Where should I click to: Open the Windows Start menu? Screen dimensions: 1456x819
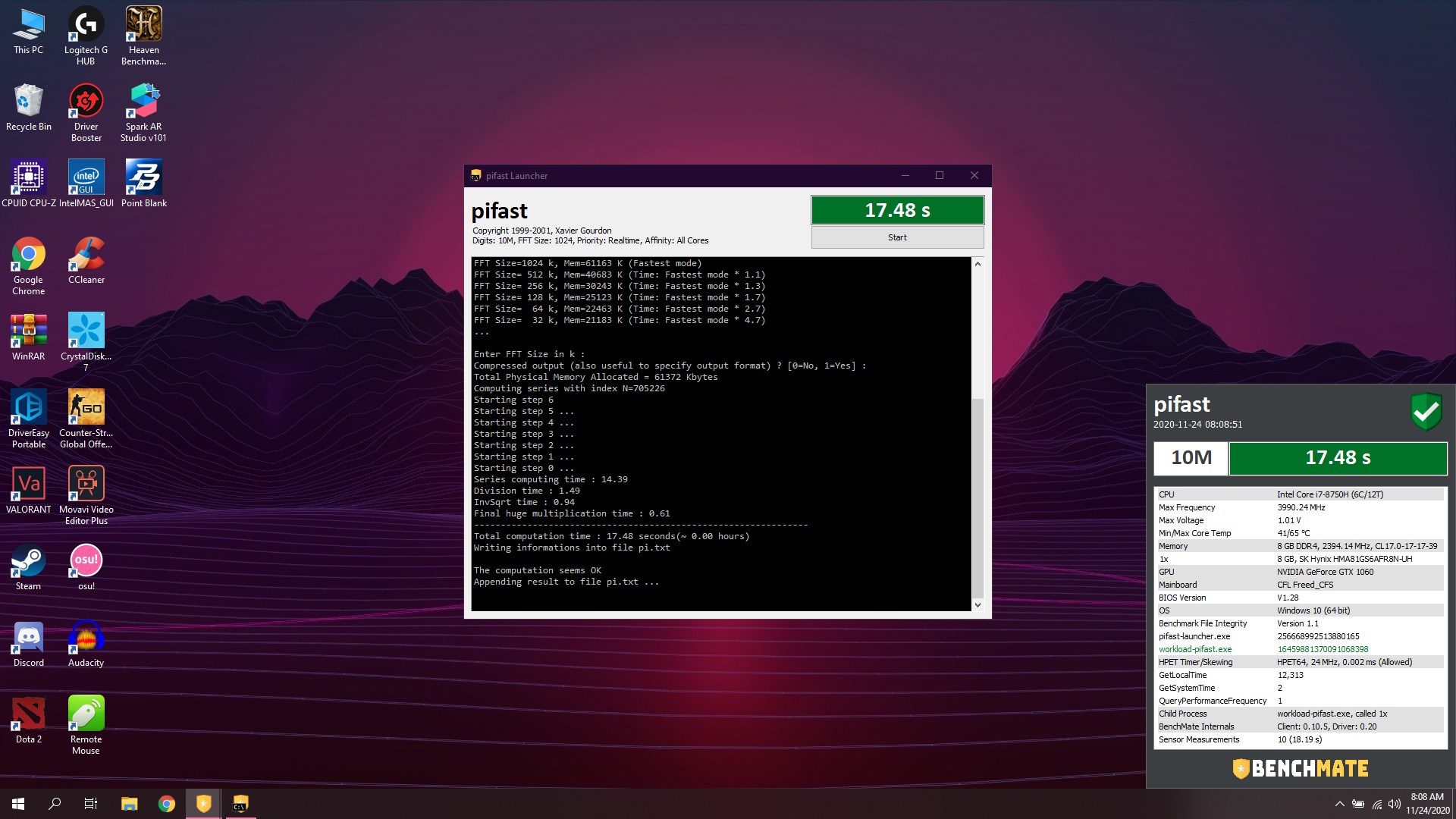(x=18, y=804)
